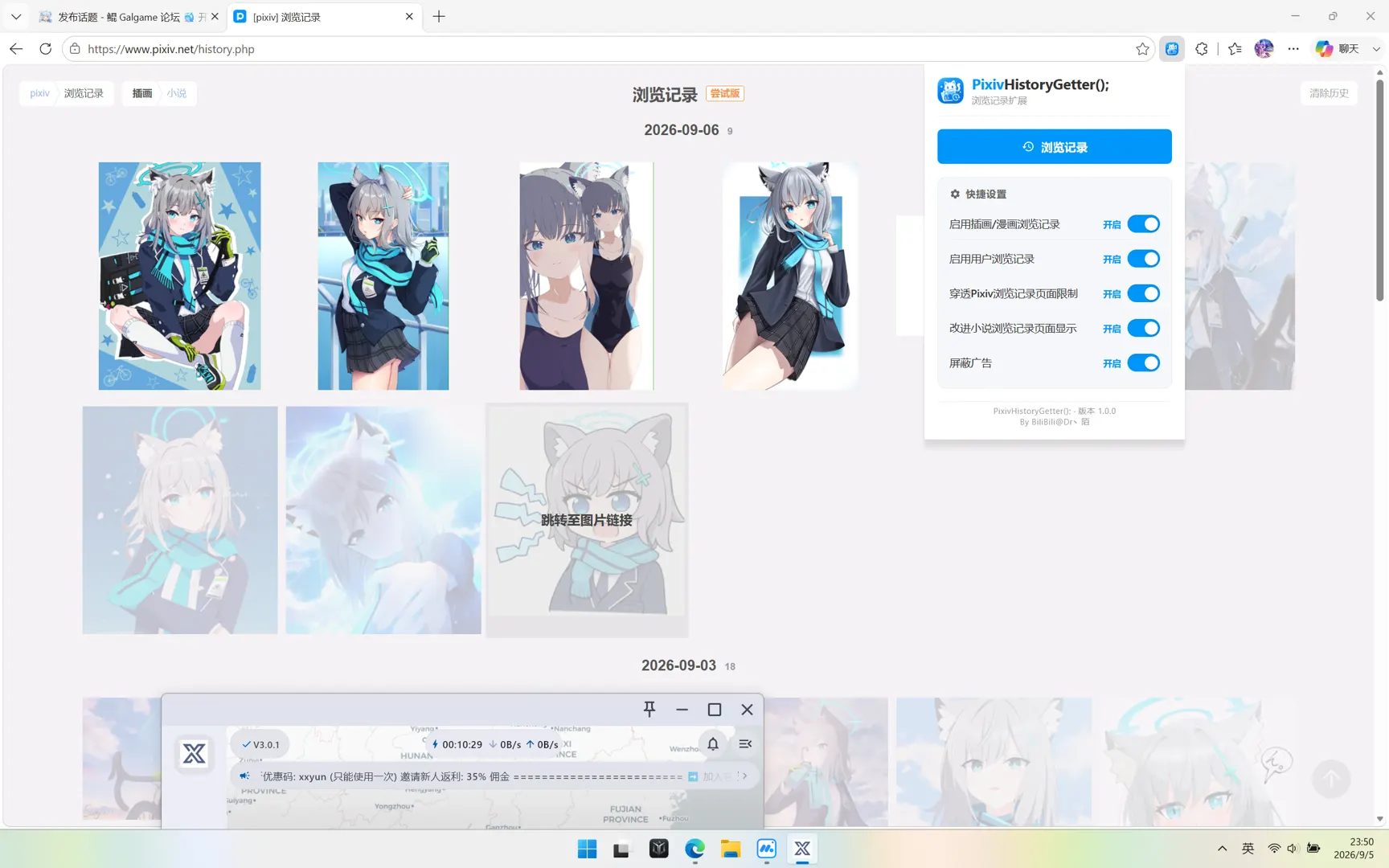The height and width of the screenshot is (868, 1389).
Task: Open a new browser tab
Action: (439, 16)
